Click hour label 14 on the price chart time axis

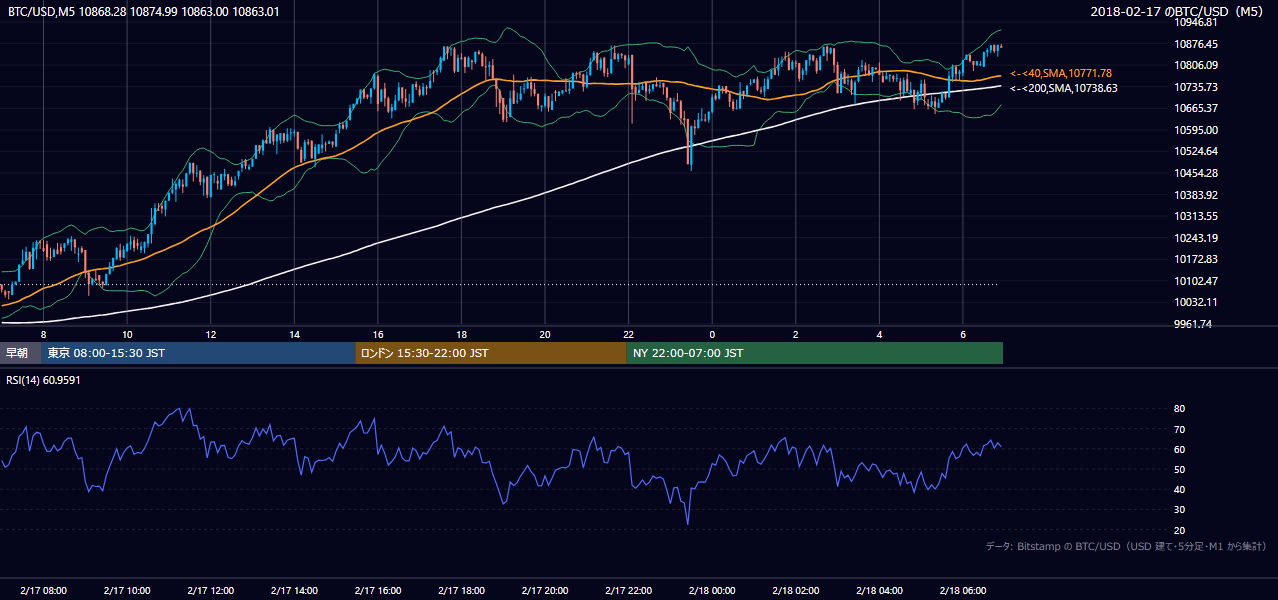294,334
